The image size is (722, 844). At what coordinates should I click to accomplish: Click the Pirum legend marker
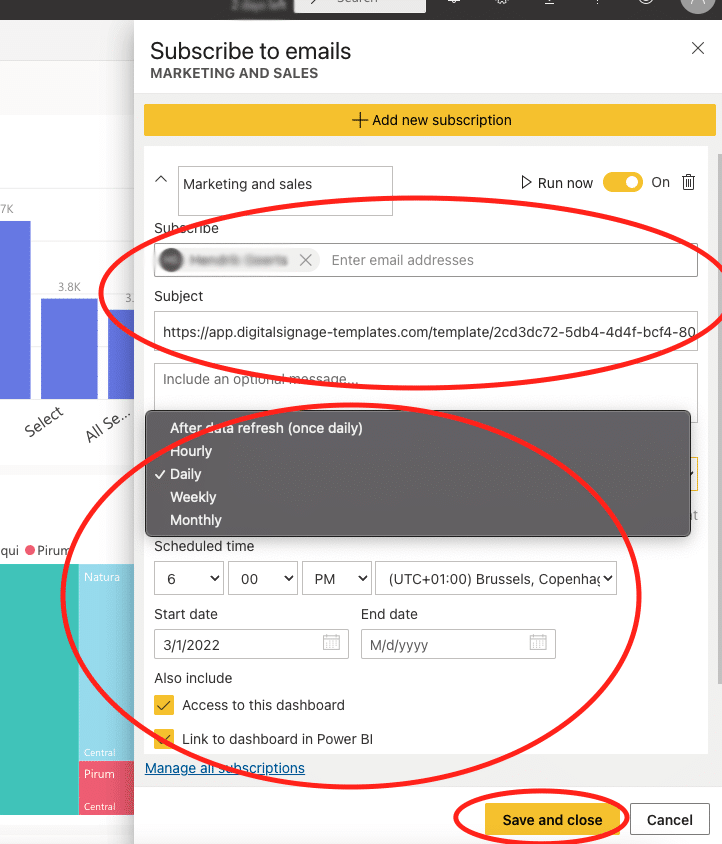[30, 550]
